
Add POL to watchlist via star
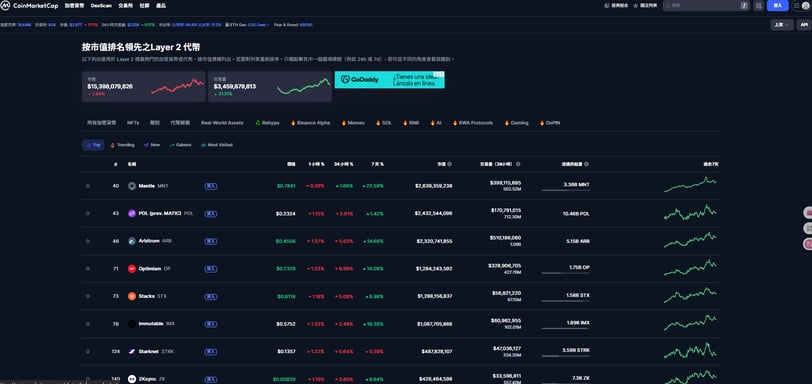(88, 213)
